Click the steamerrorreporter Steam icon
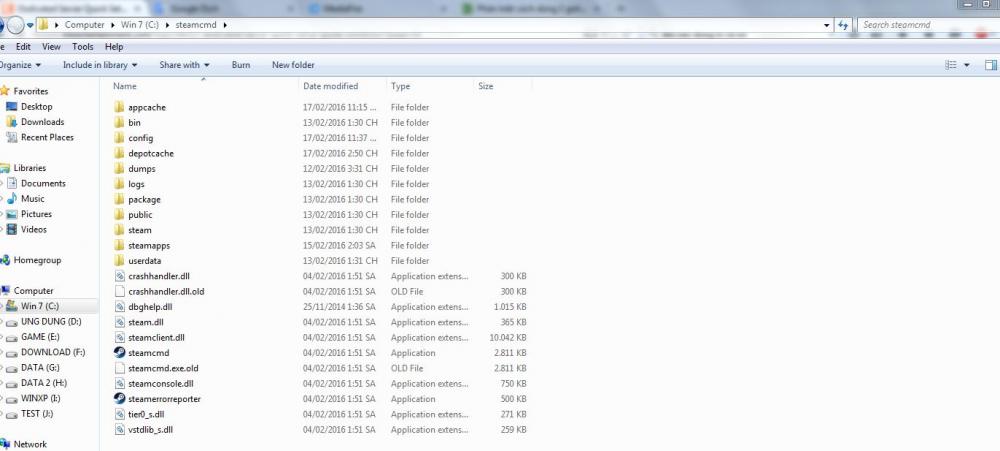1000x451 pixels. [x=119, y=399]
